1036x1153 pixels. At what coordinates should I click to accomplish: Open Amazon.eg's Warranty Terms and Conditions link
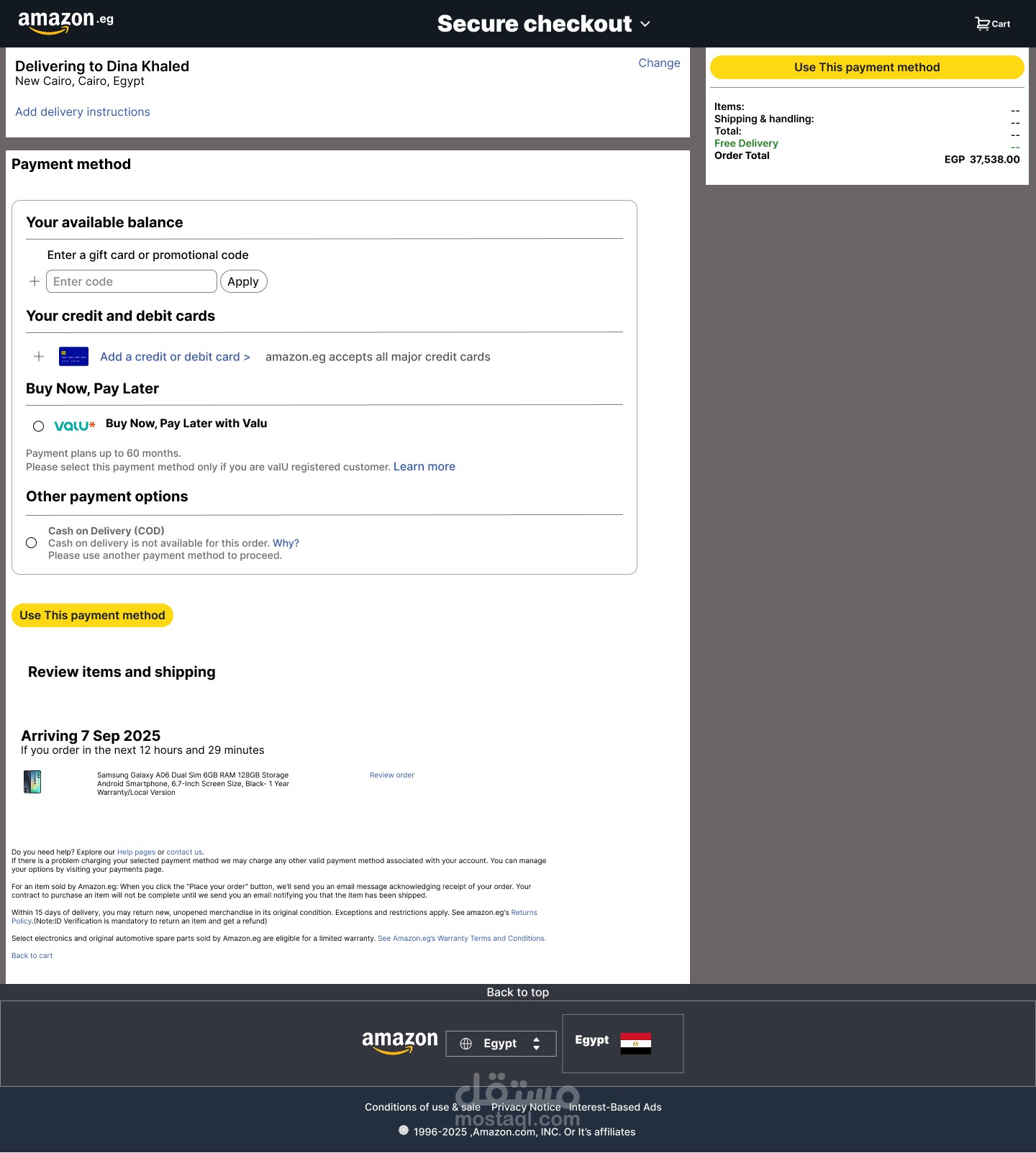coord(462,939)
